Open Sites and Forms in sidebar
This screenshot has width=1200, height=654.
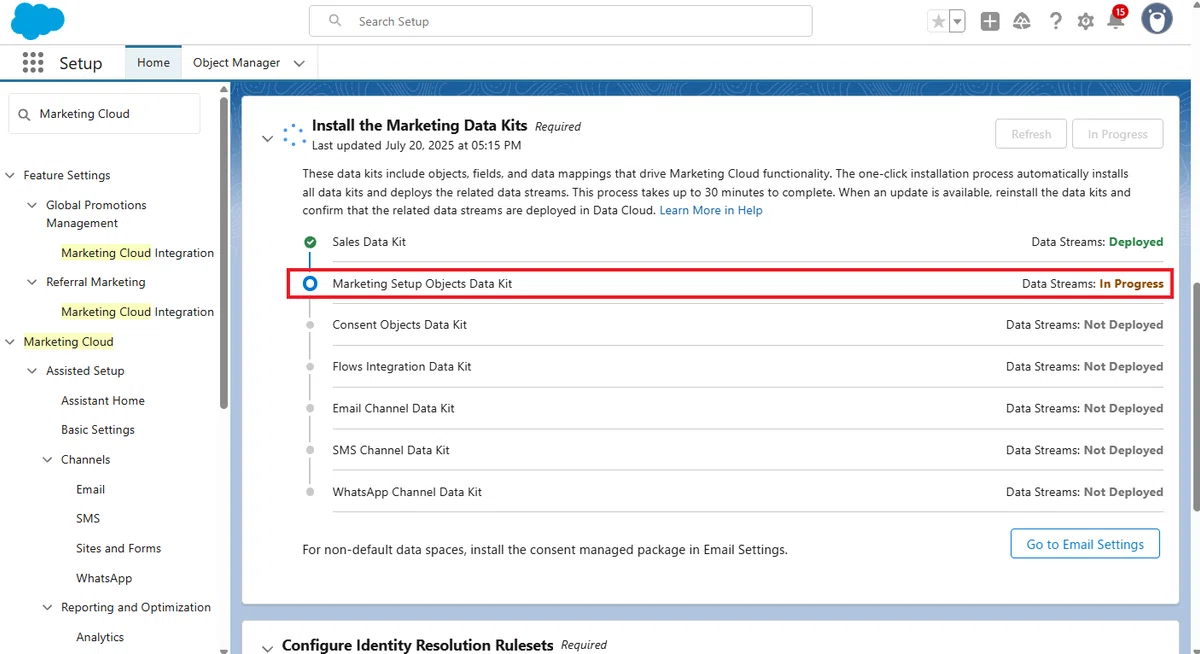click(x=118, y=549)
